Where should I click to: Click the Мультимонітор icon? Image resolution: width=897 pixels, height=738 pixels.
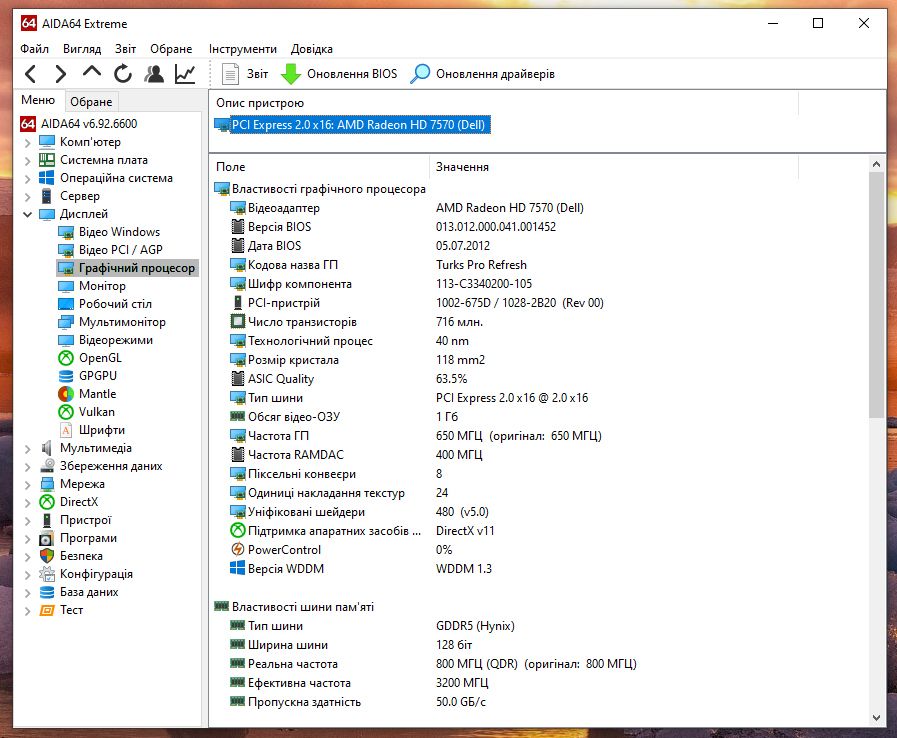click(x=66, y=322)
